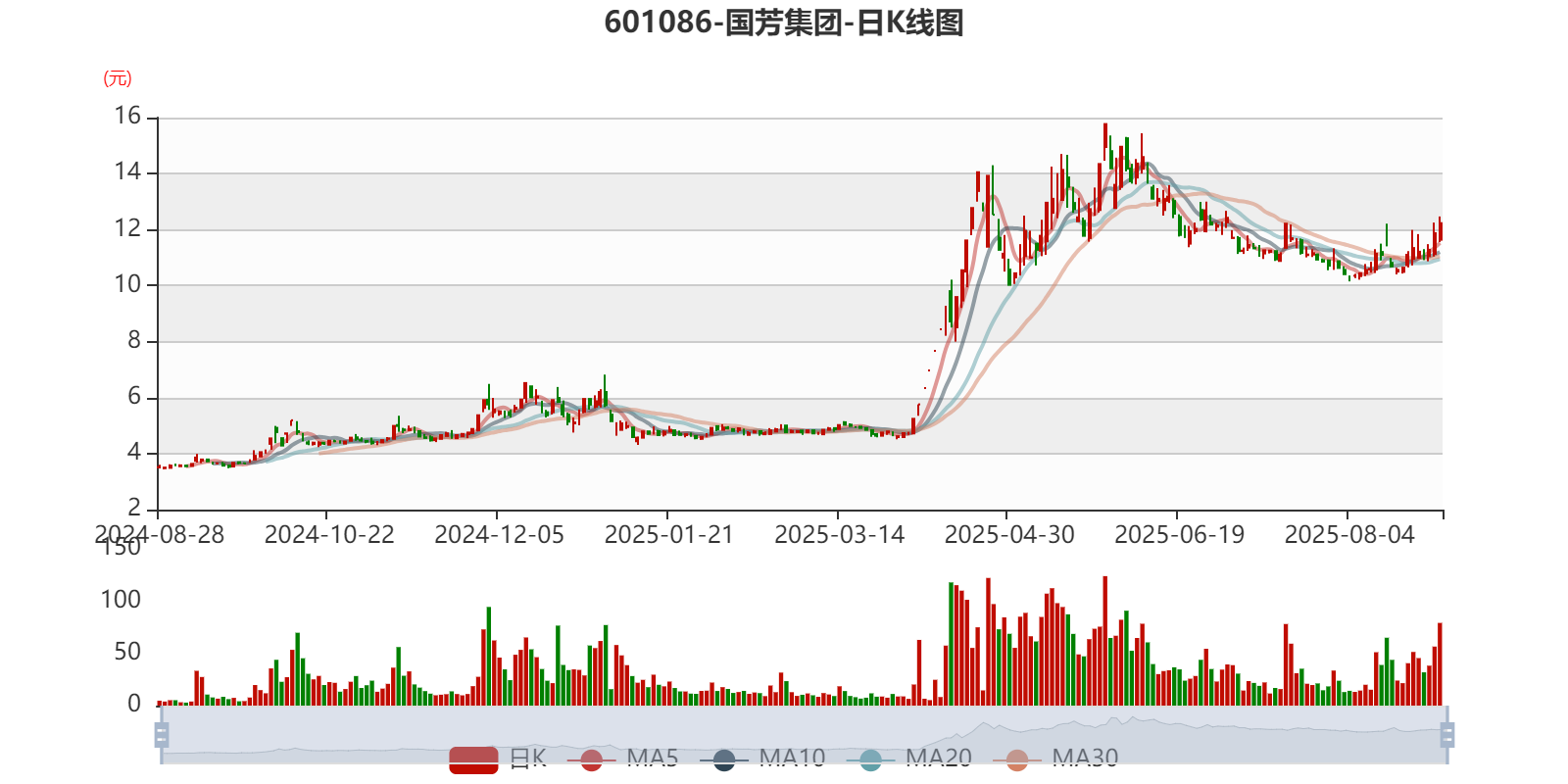Click the volume axis label 100
1568x784 pixels.
(x=121, y=600)
